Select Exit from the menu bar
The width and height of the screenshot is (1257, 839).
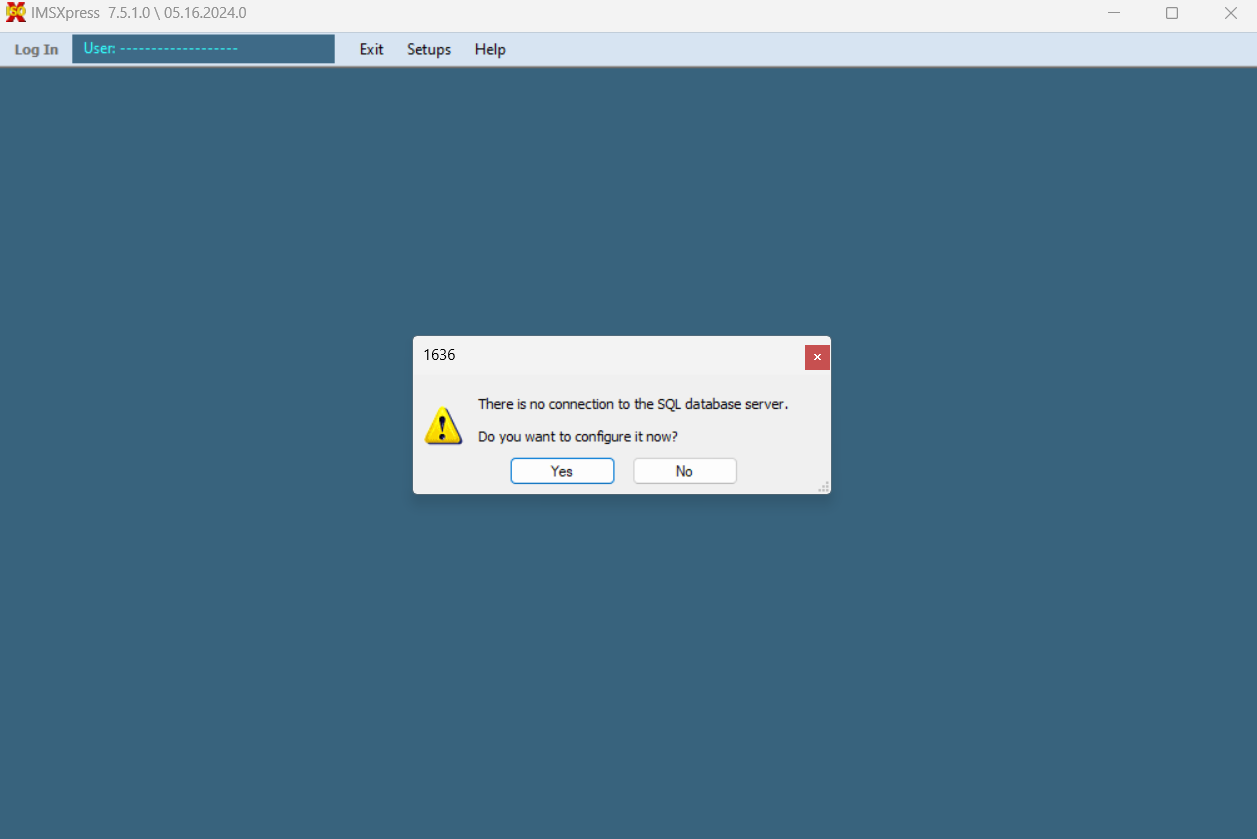click(371, 49)
